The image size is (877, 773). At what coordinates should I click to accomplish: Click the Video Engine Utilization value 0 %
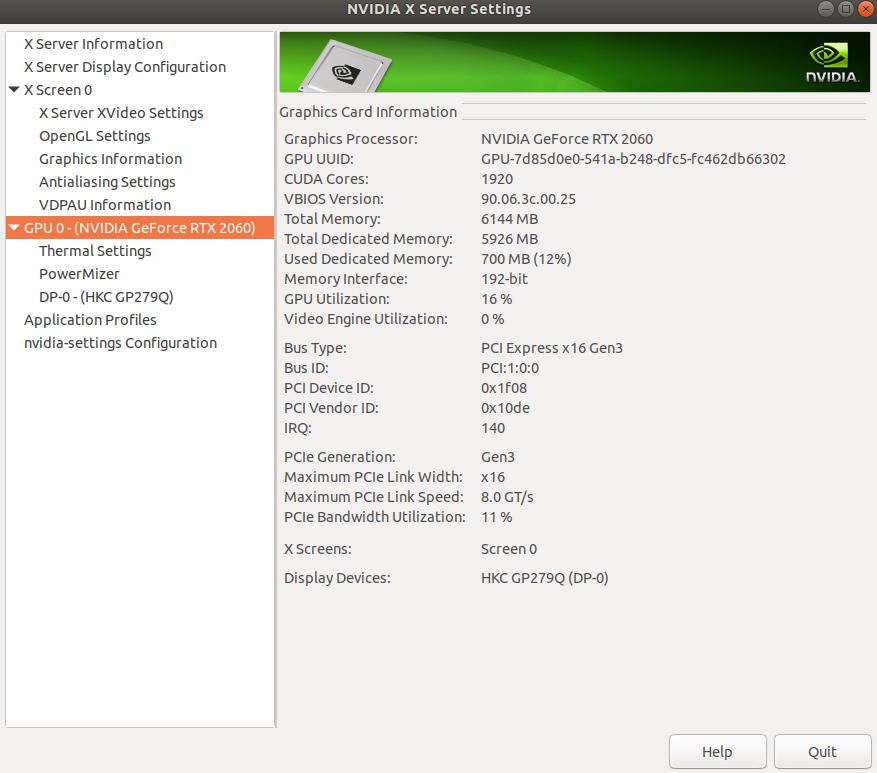pyautogui.click(x=493, y=319)
